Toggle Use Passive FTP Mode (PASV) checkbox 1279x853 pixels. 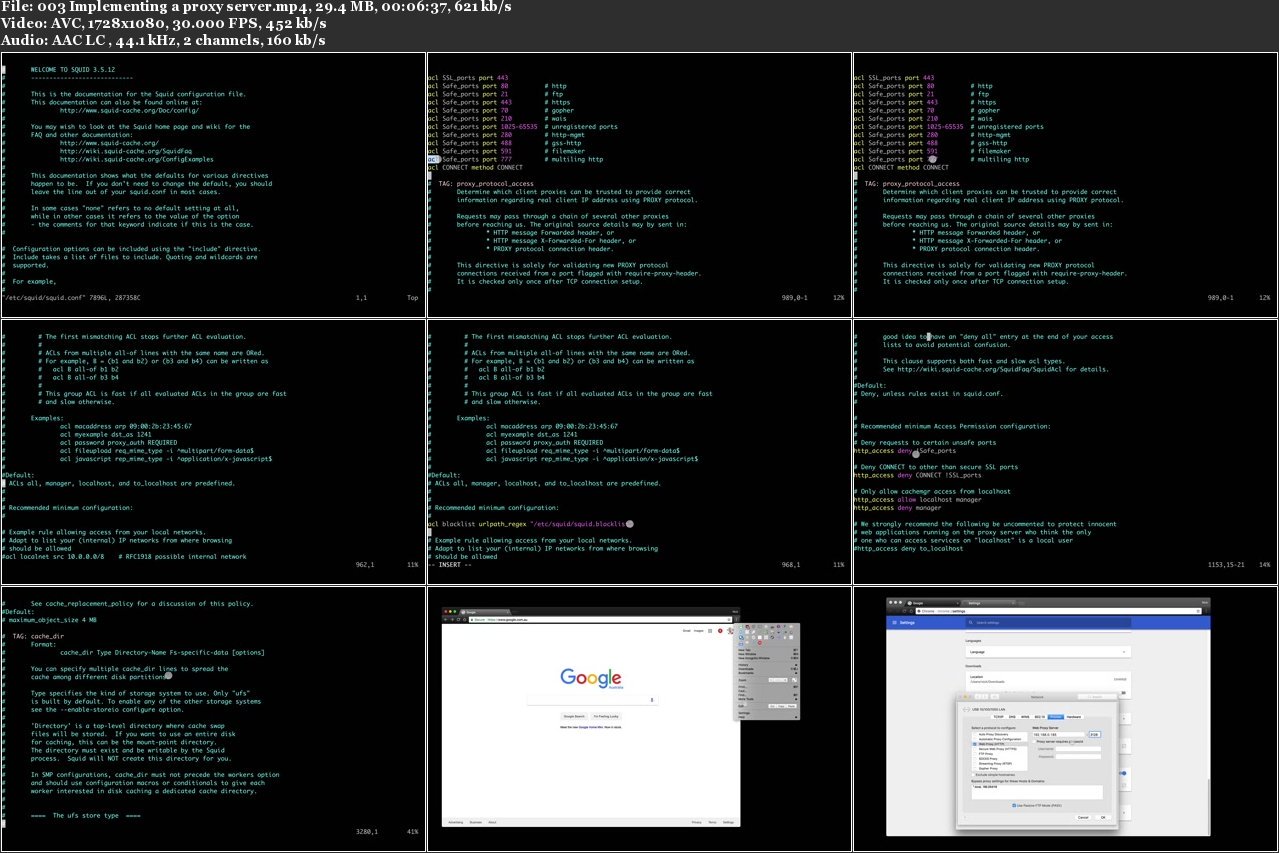[1015, 805]
